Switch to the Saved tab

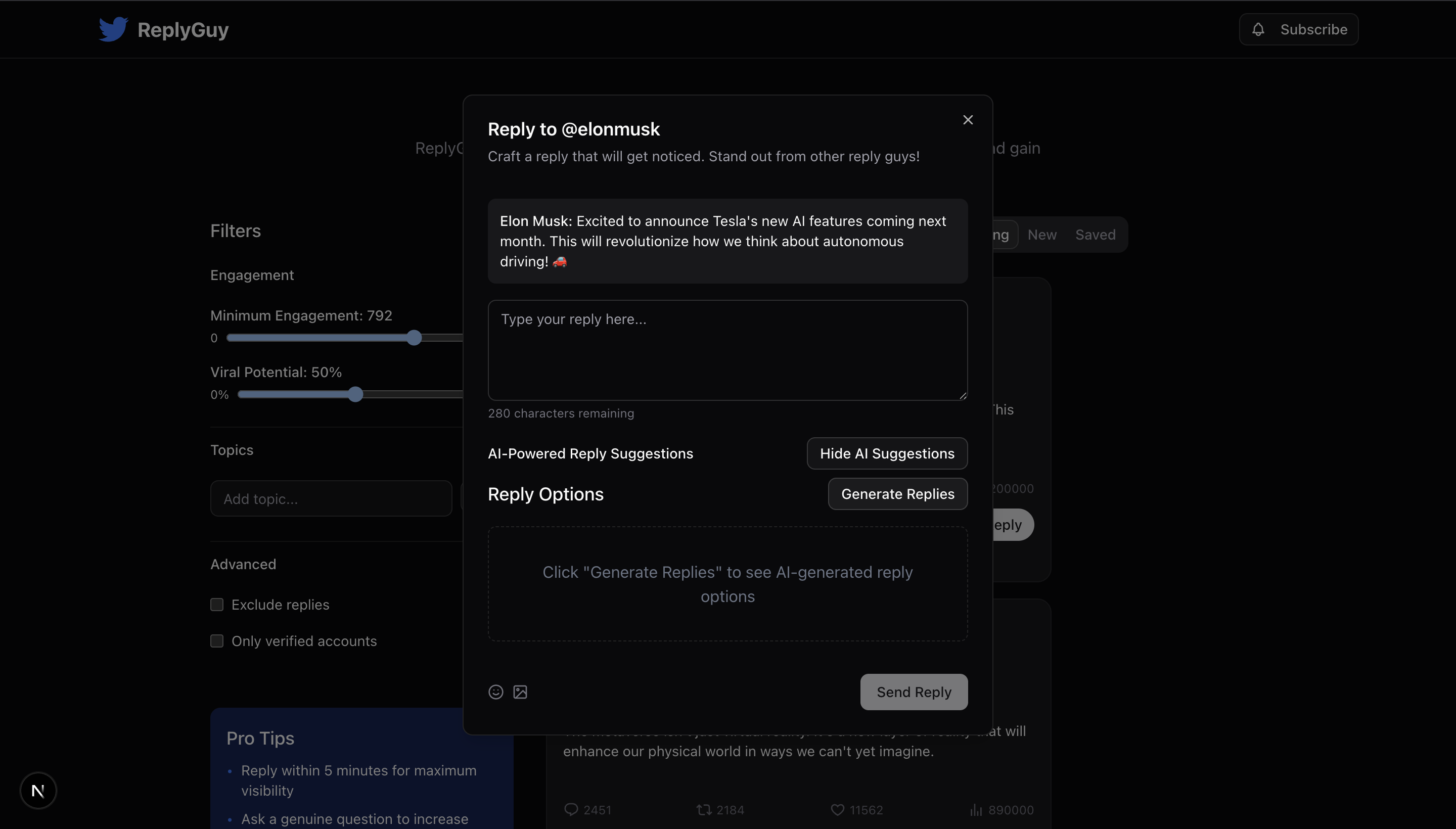pos(1095,235)
